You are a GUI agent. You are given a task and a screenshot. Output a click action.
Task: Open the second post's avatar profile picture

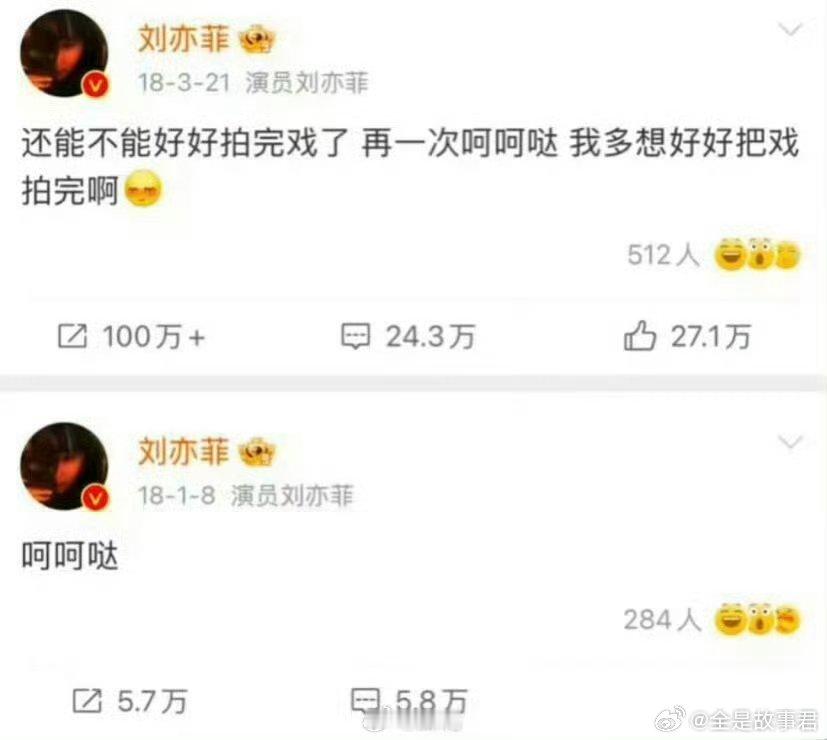64,466
